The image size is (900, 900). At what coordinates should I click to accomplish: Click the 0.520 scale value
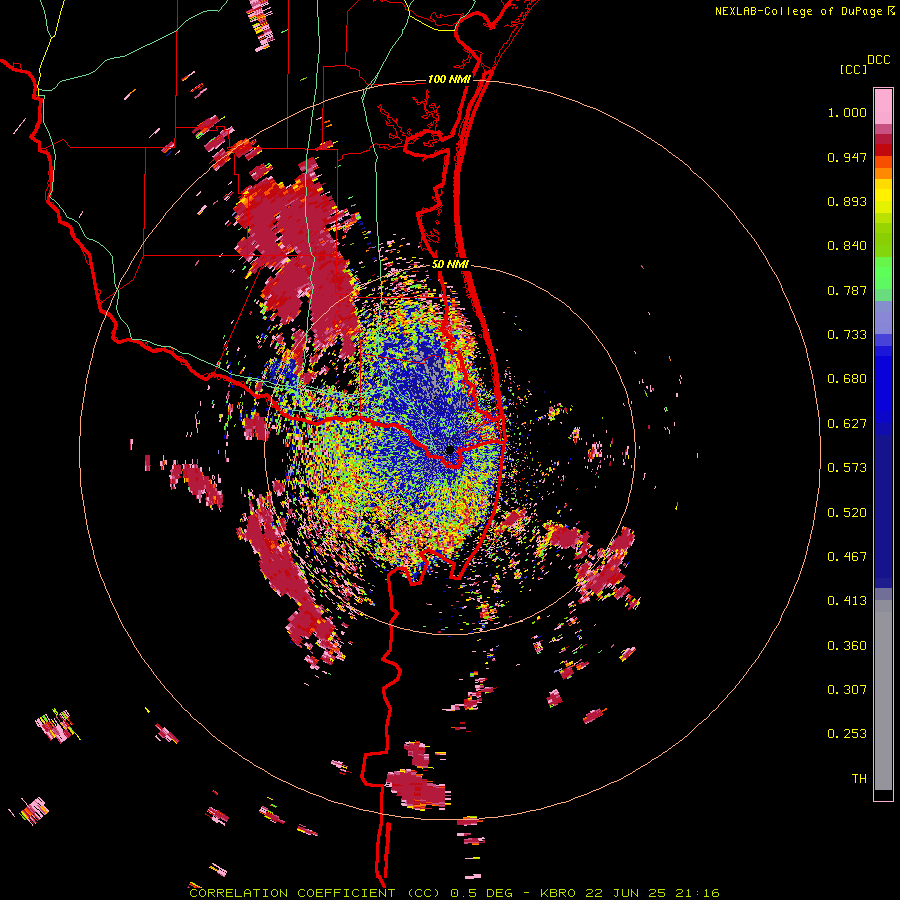point(847,513)
